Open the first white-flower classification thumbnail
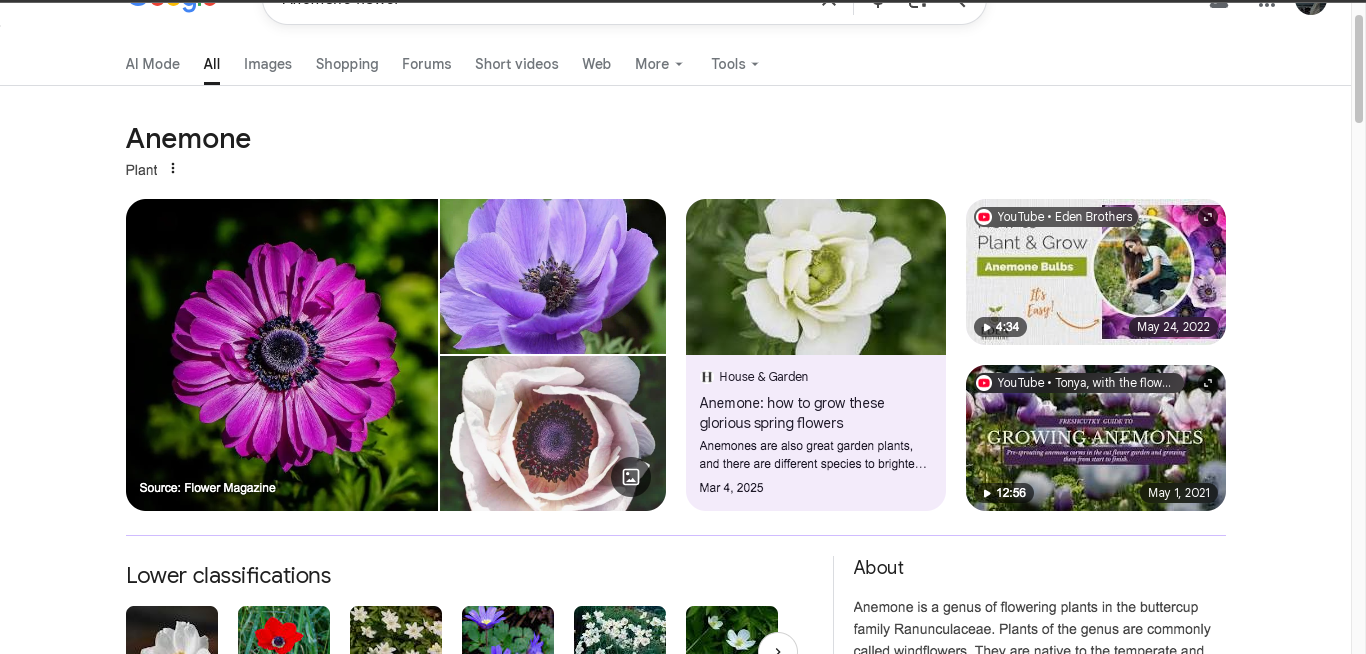The image size is (1366, 654). (x=172, y=630)
